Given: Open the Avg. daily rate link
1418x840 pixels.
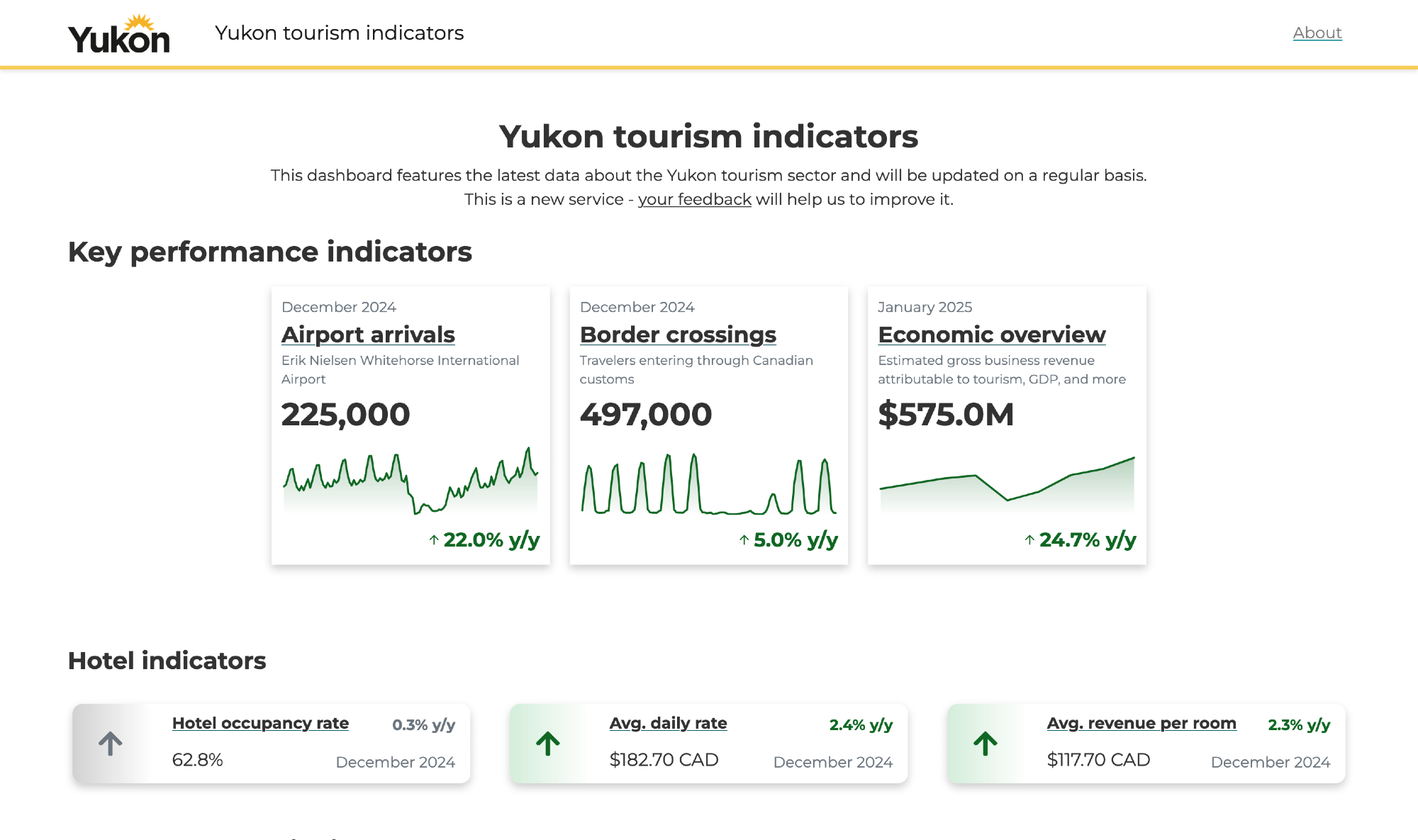Looking at the screenshot, I should pos(668,723).
